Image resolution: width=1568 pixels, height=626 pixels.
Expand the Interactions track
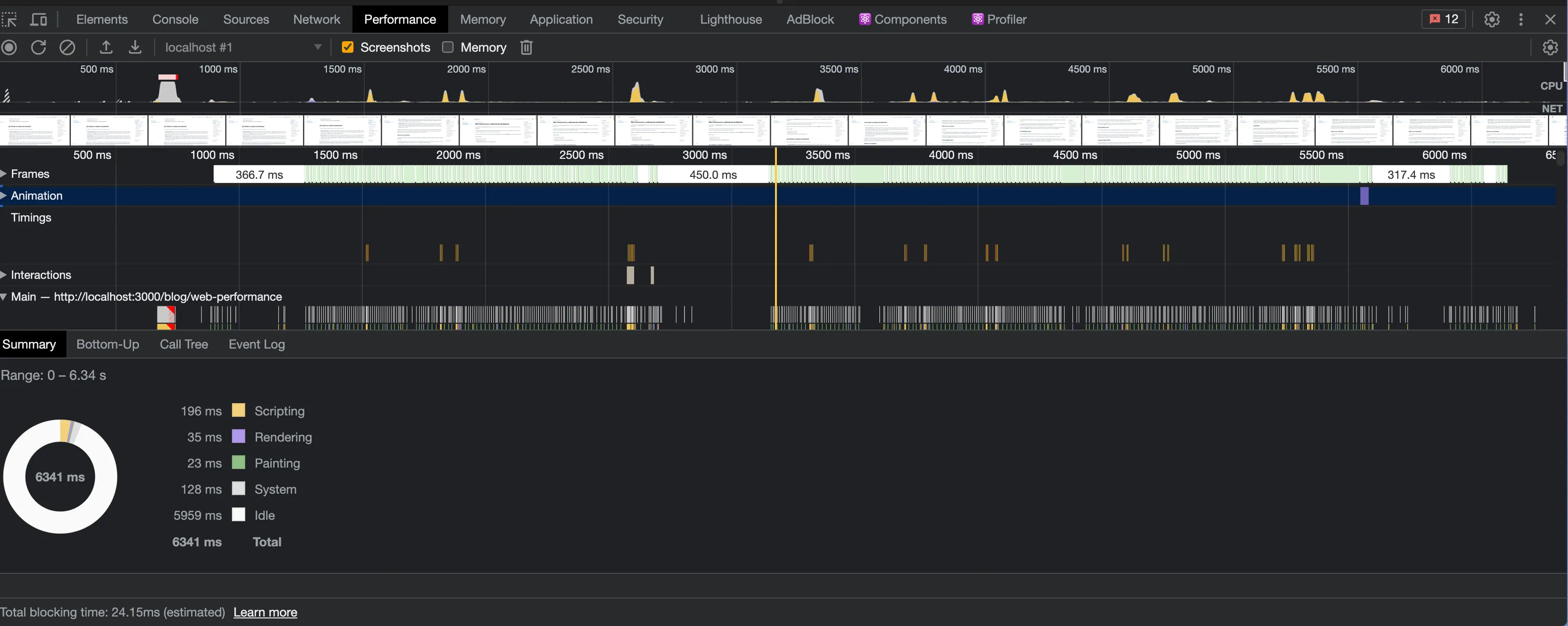(4, 275)
